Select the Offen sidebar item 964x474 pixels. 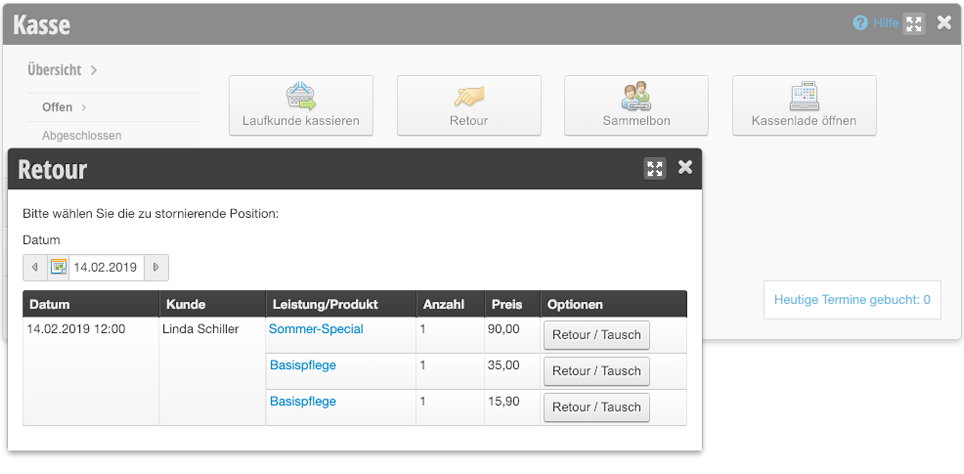tap(64, 107)
